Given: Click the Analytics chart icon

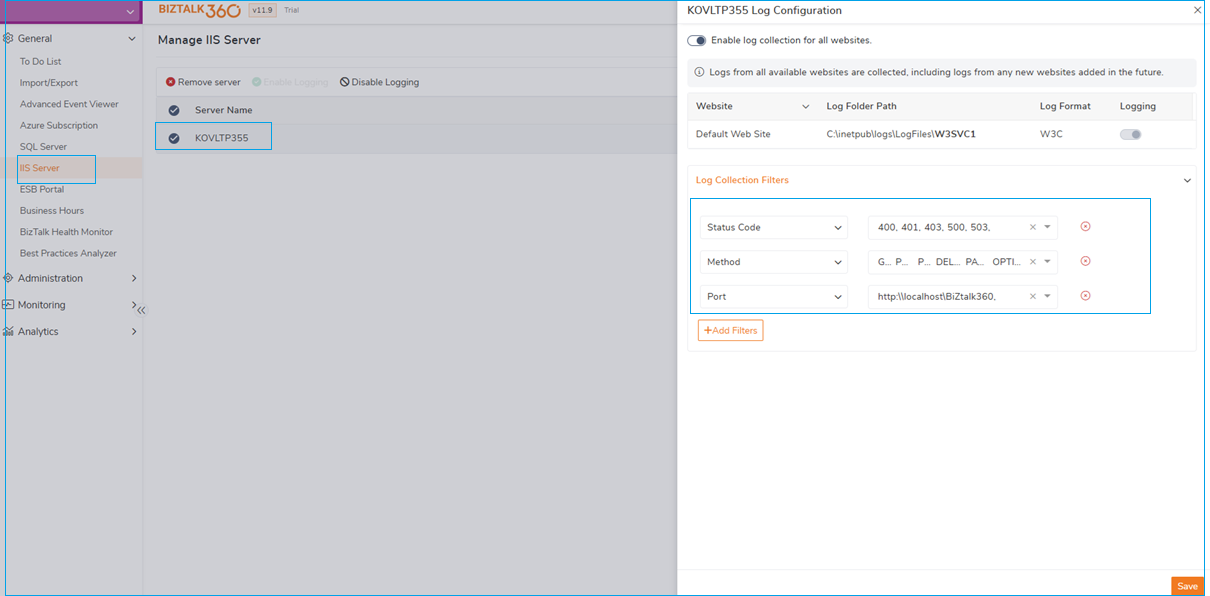Looking at the screenshot, I should tap(8, 331).
